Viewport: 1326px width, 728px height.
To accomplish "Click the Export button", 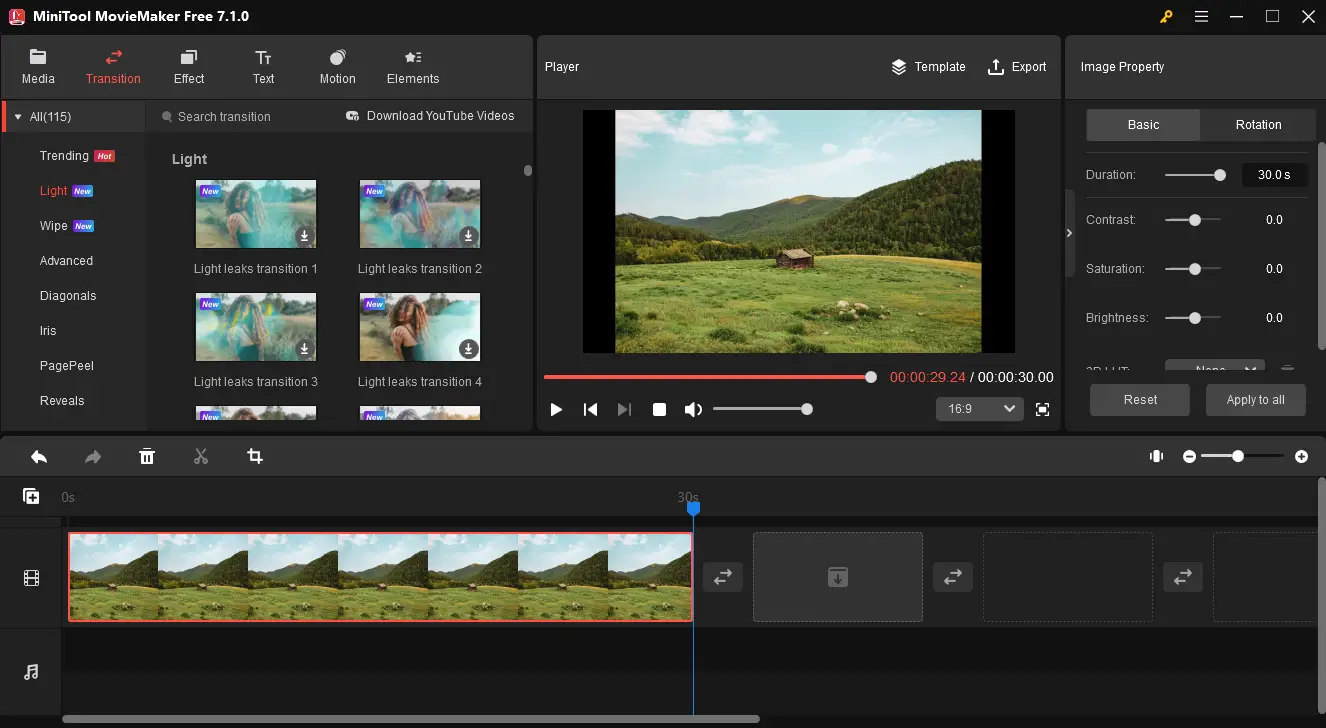I will (x=1017, y=67).
